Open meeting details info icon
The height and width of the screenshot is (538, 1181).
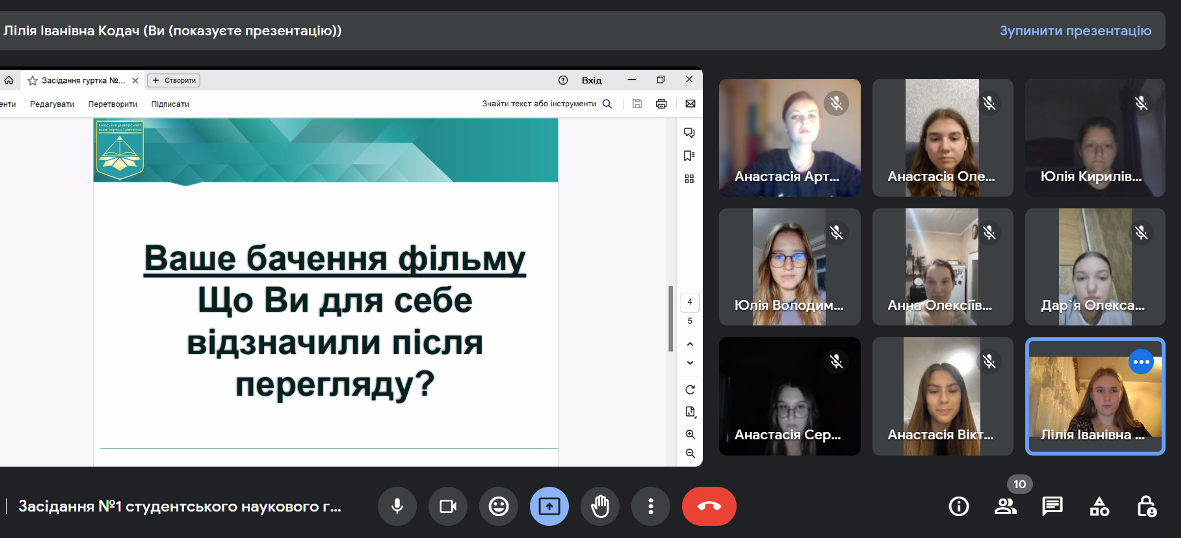point(958,506)
